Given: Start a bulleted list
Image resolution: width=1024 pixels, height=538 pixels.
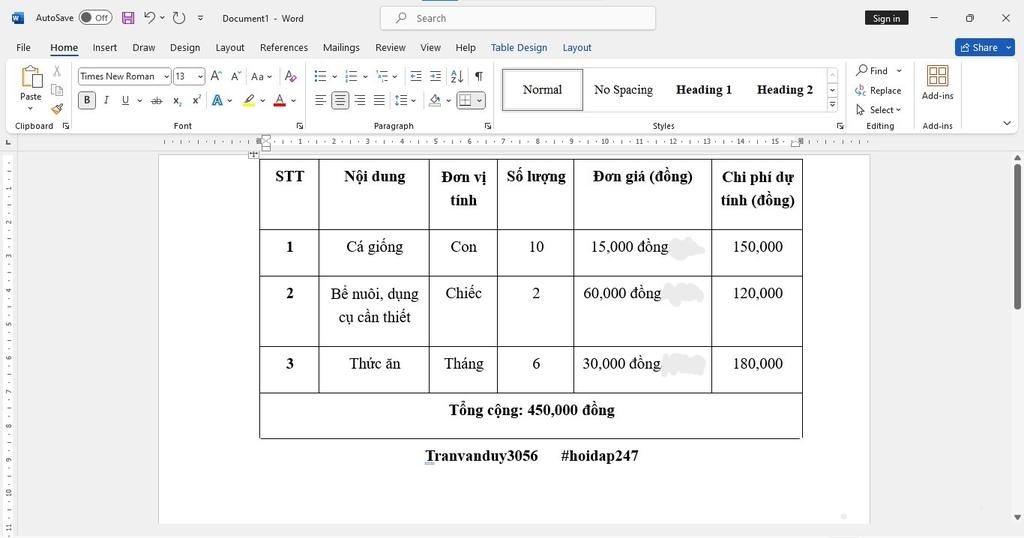Looking at the screenshot, I should 320,76.
